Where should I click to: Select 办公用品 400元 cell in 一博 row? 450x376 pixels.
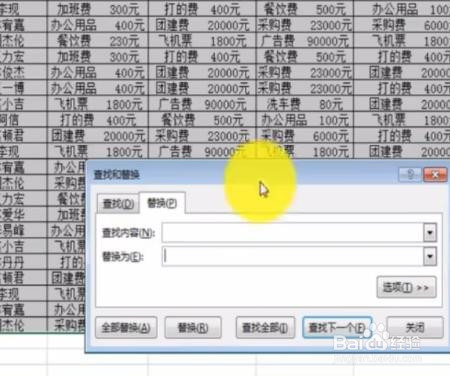98,88
